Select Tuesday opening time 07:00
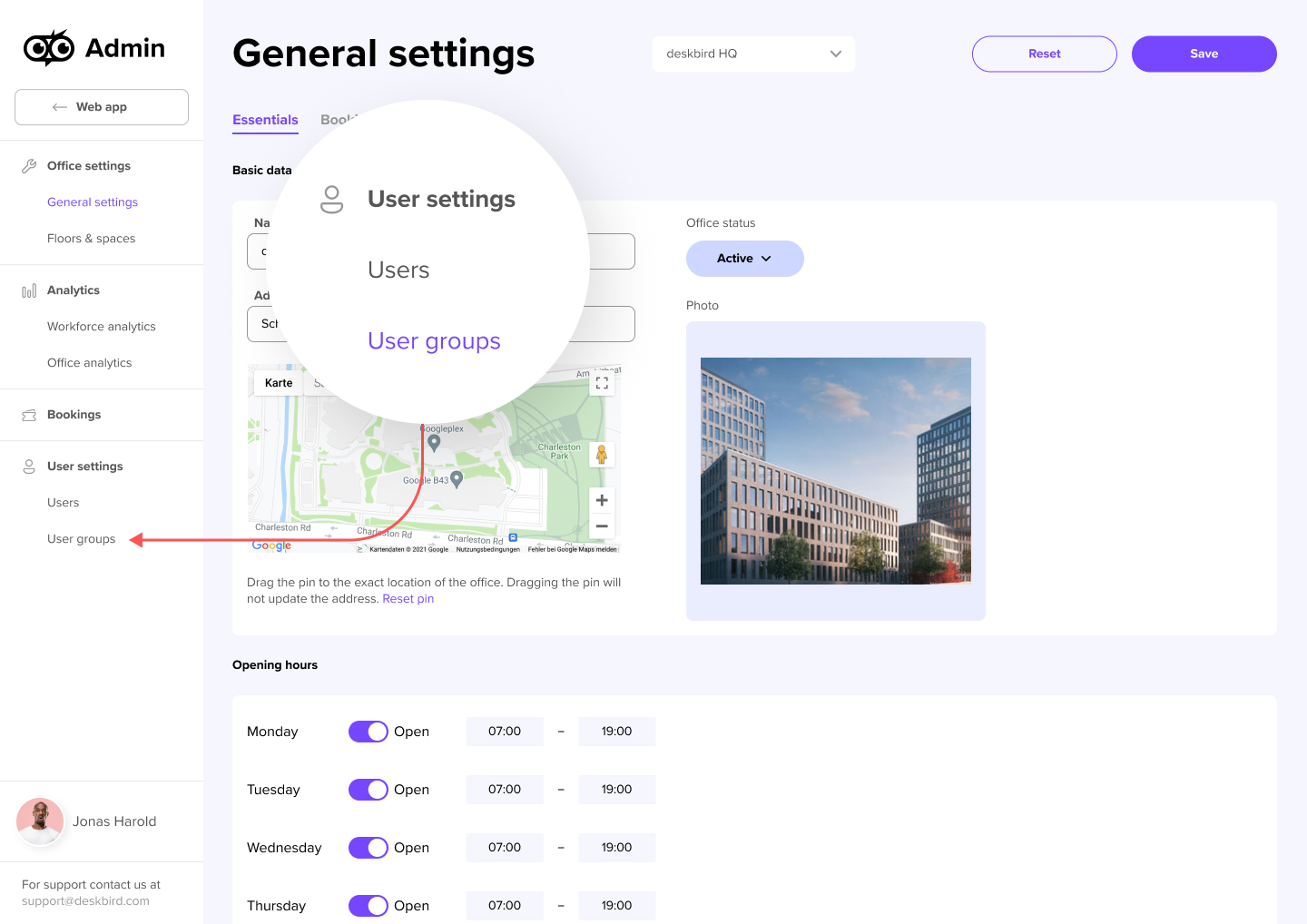The width and height of the screenshot is (1307, 924). [505, 790]
